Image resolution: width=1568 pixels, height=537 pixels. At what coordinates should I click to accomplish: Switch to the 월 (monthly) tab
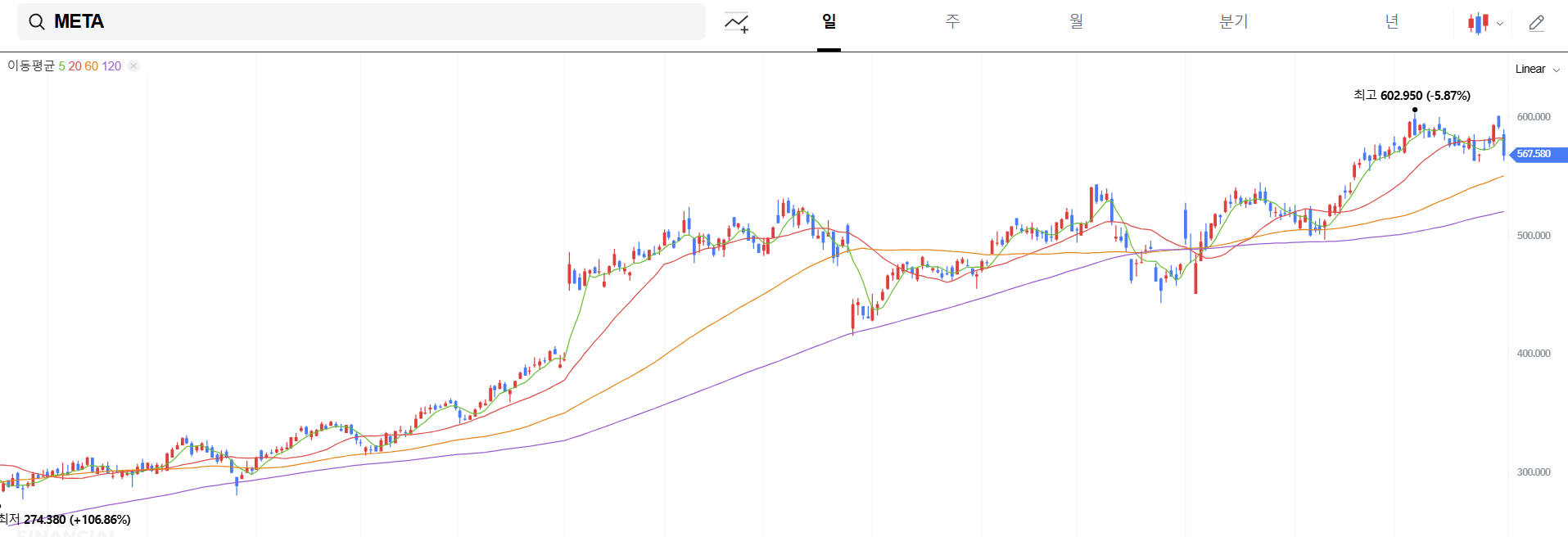1076,21
